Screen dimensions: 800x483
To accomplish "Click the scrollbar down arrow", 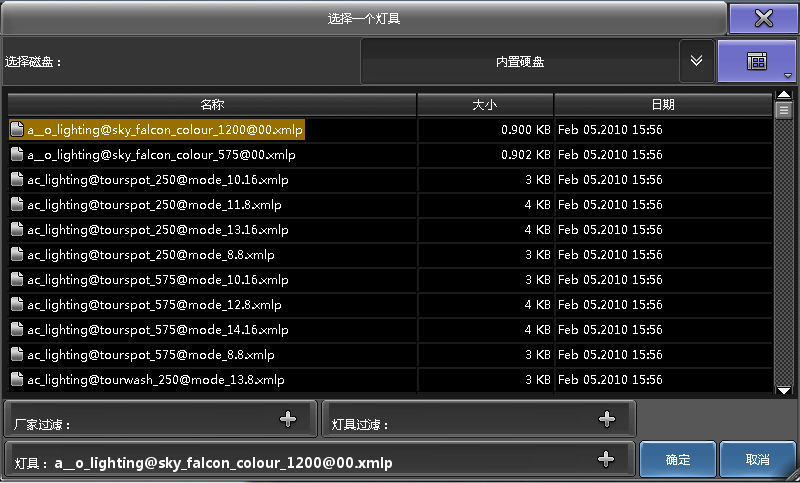I will [784, 390].
